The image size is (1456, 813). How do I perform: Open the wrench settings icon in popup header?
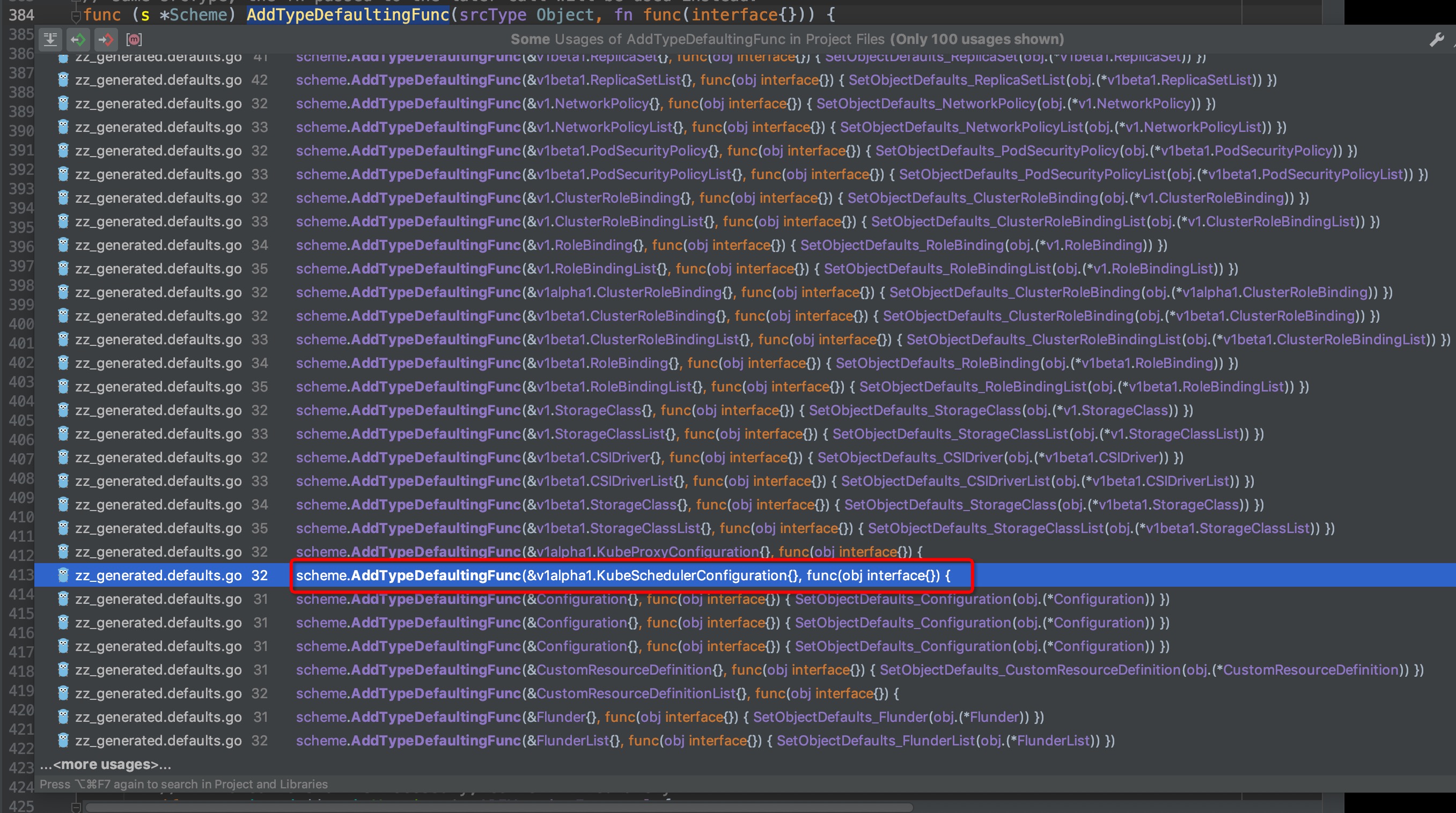pyautogui.click(x=1436, y=39)
